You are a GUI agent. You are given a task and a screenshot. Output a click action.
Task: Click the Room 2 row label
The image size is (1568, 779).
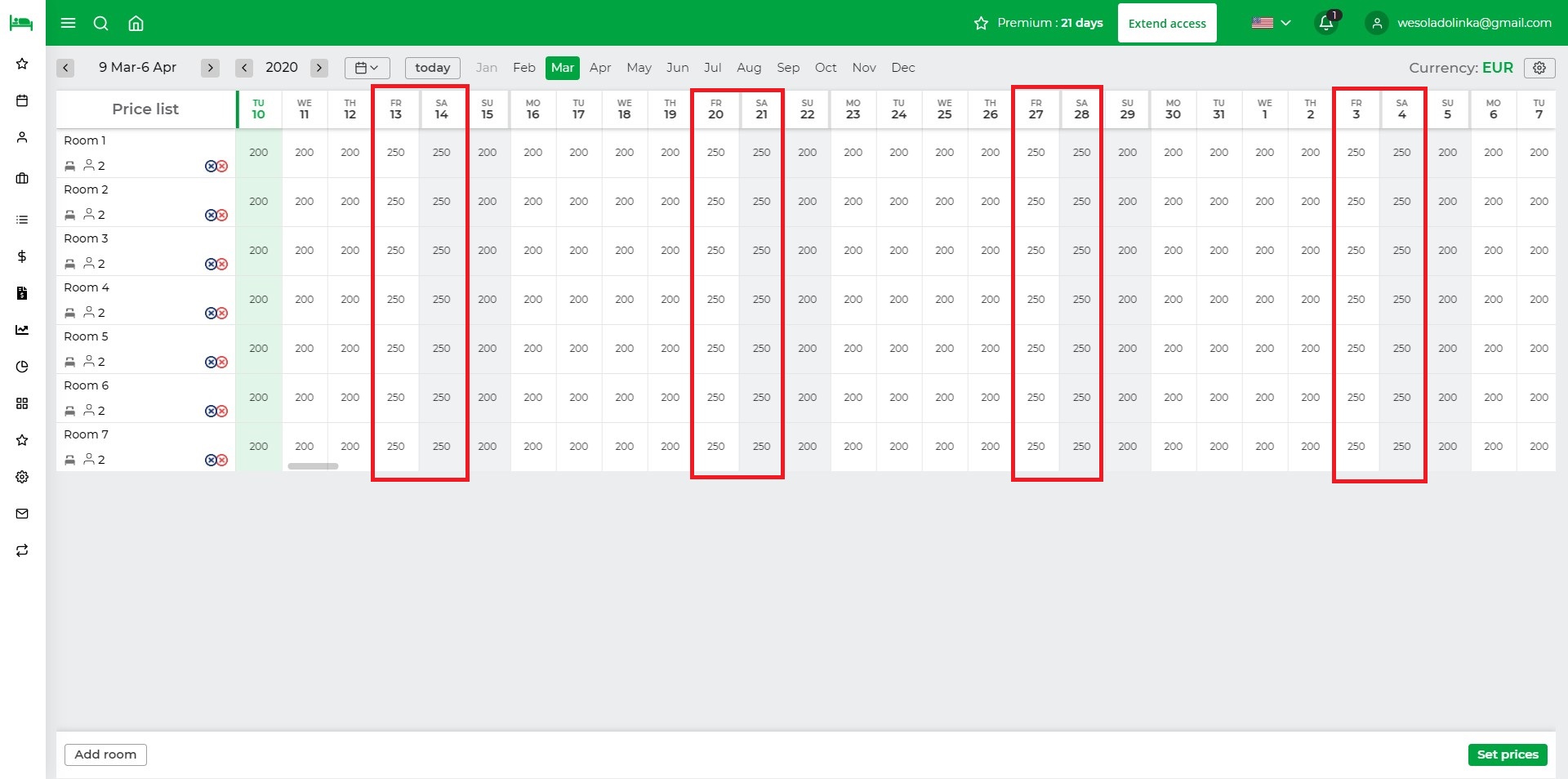pos(86,189)
